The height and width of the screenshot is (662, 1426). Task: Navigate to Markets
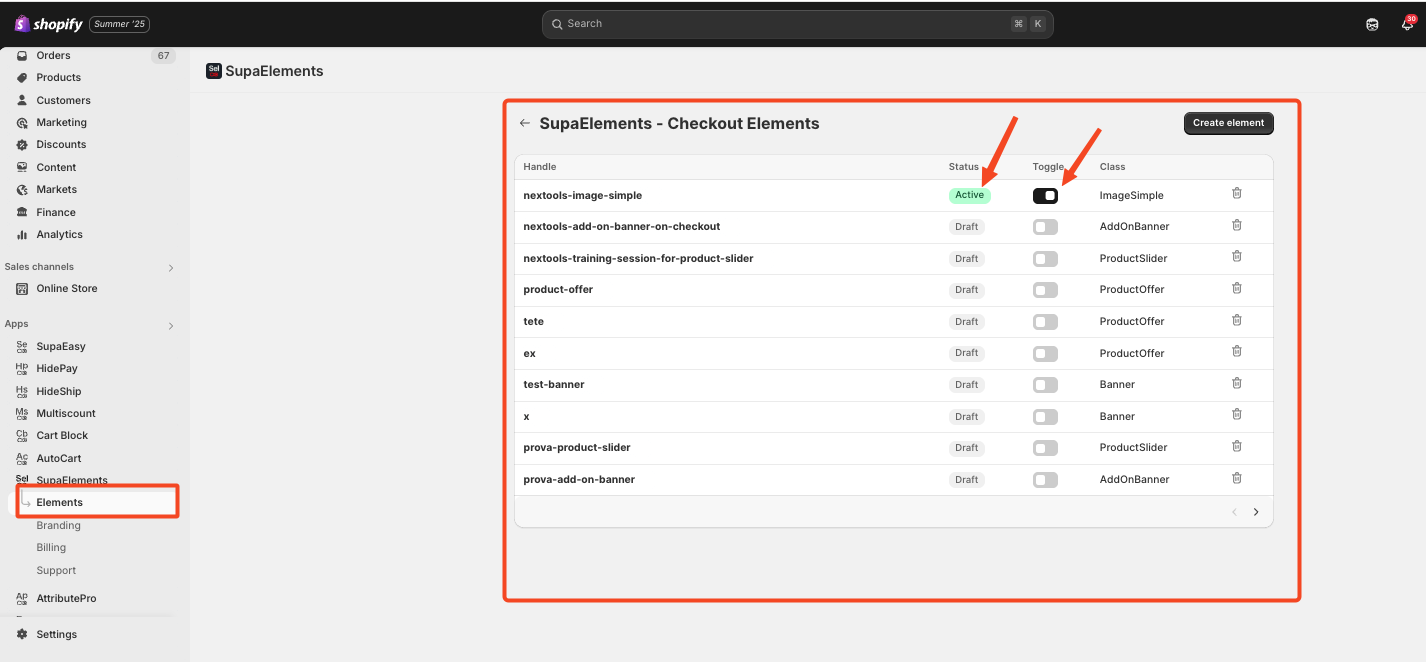click(x=56, y=189)
